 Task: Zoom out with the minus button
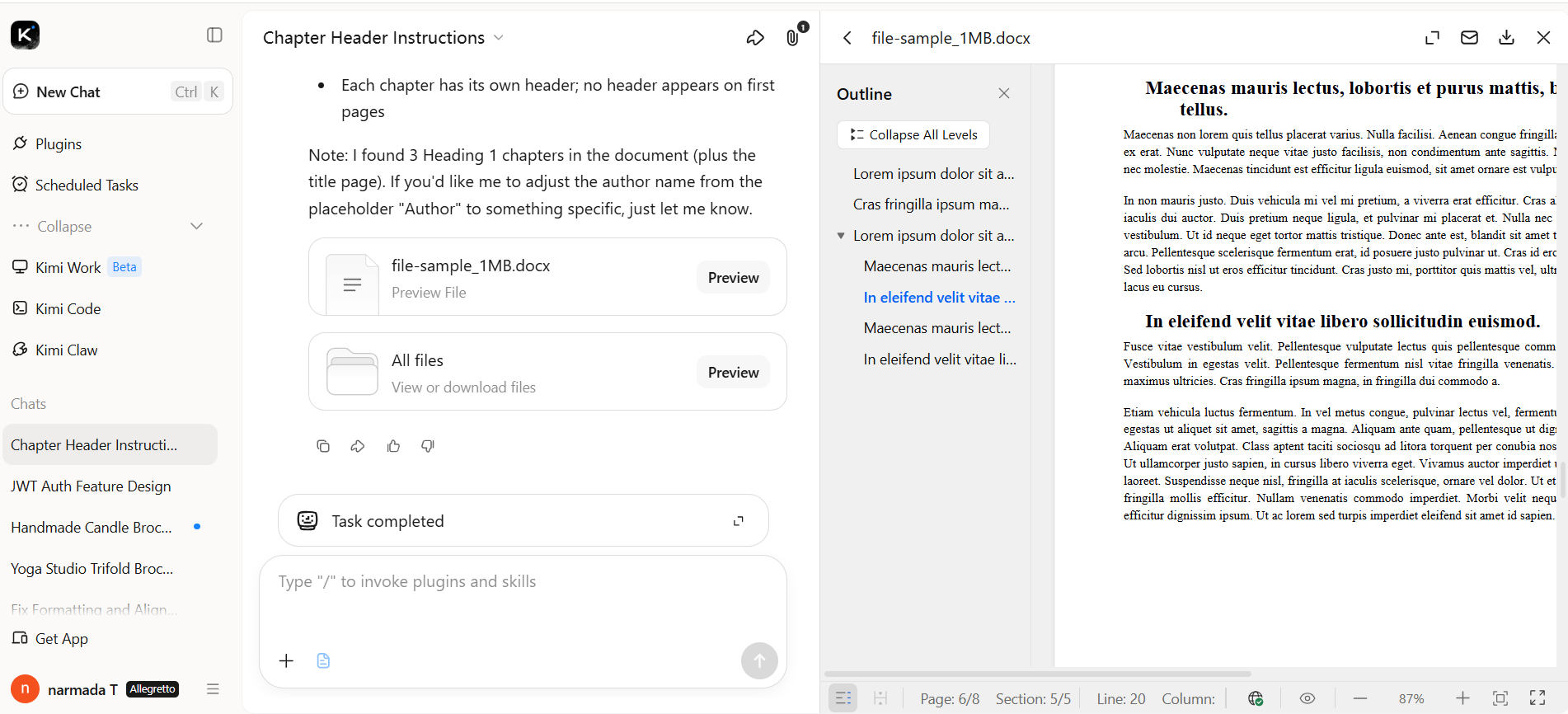point(1360,698)
